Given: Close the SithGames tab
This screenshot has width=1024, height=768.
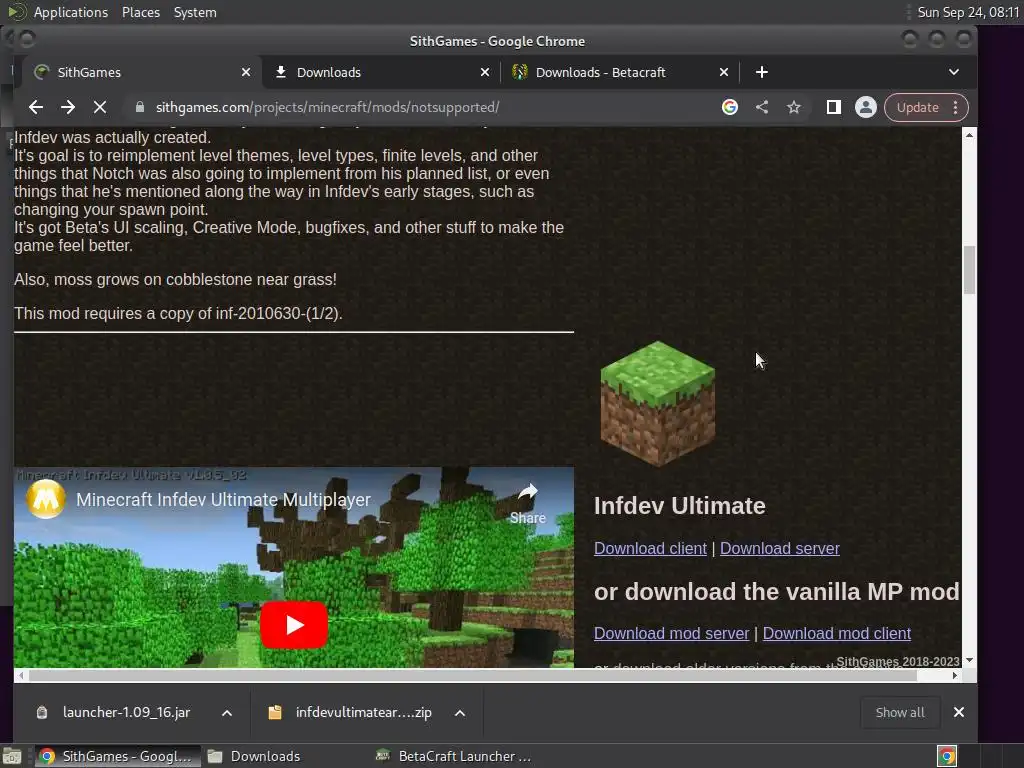Looking at the screenshot, I should [246, 72].
